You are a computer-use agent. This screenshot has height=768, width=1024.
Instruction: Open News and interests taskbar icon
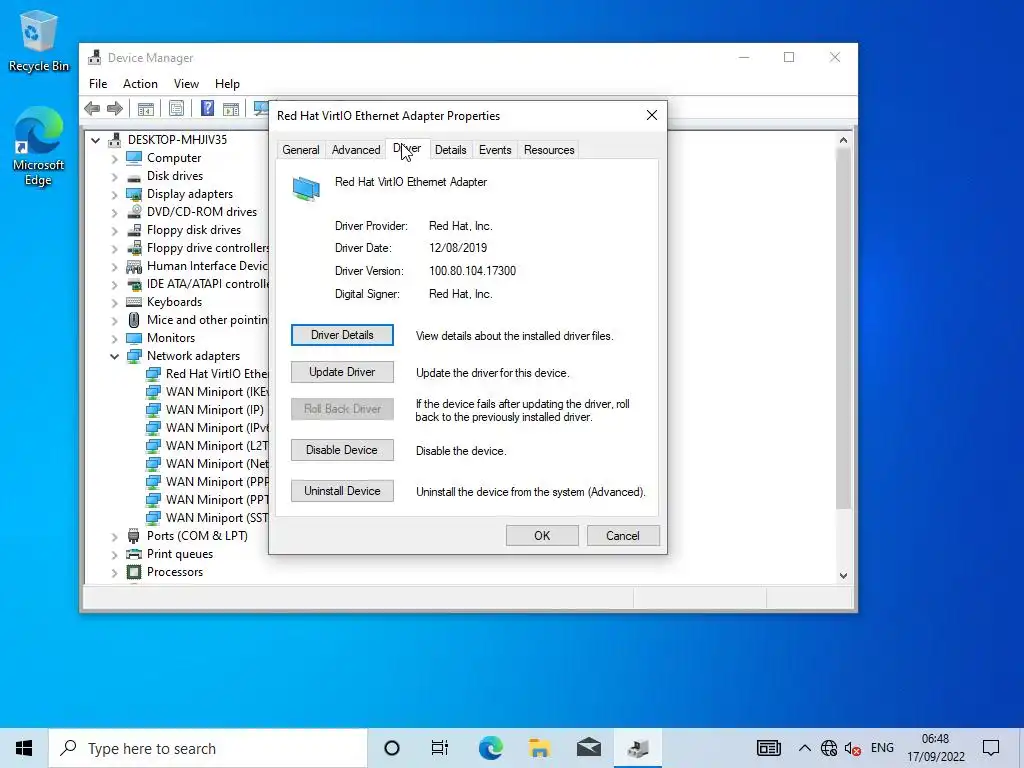(769, 748)
